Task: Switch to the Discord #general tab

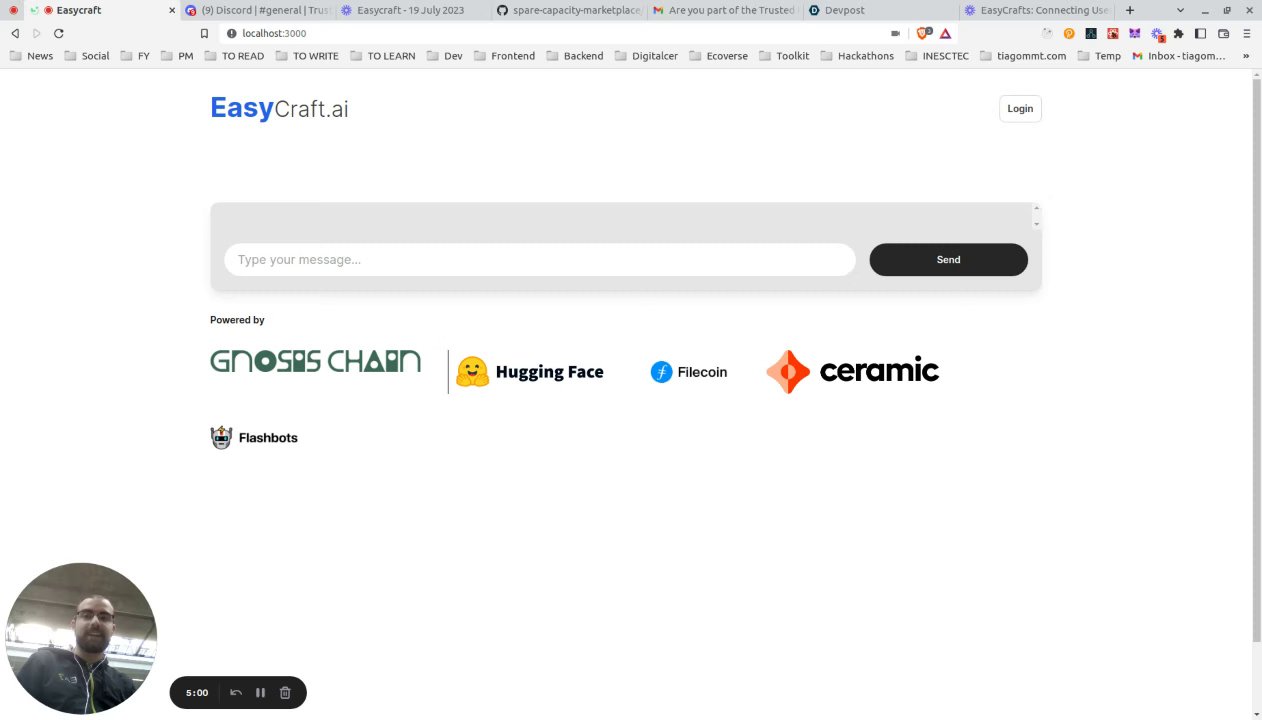Action: pos(257,10)
